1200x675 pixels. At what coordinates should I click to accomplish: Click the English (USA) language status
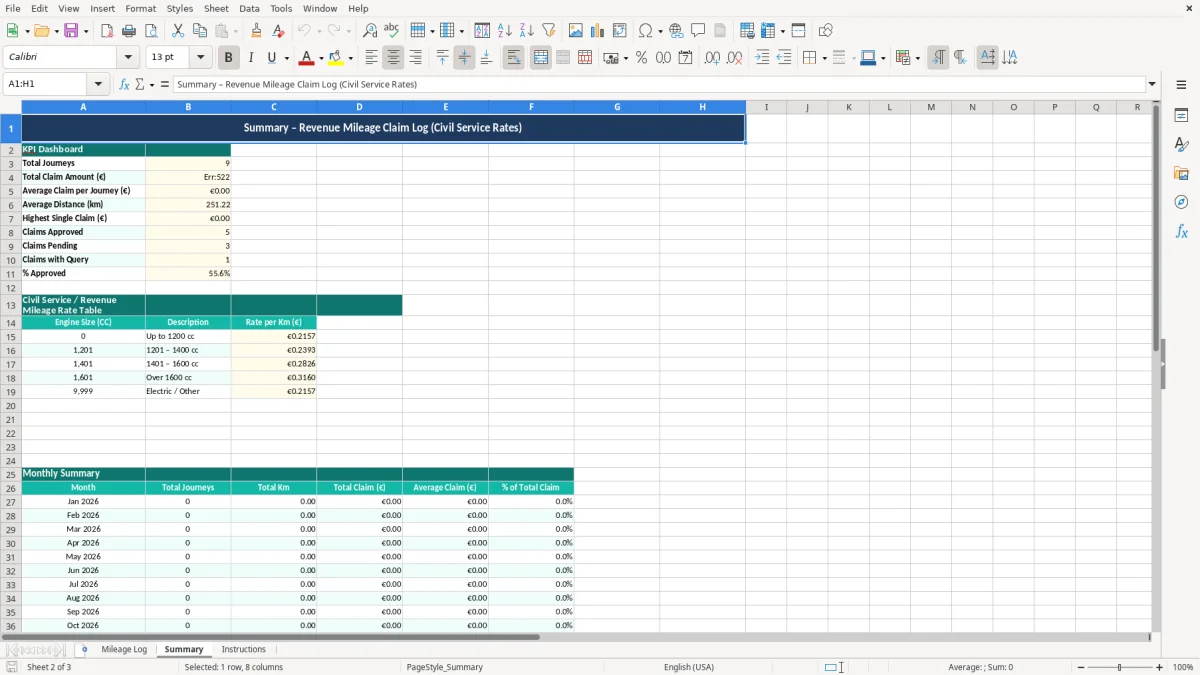pyautogui.click(x=689, y=667)
